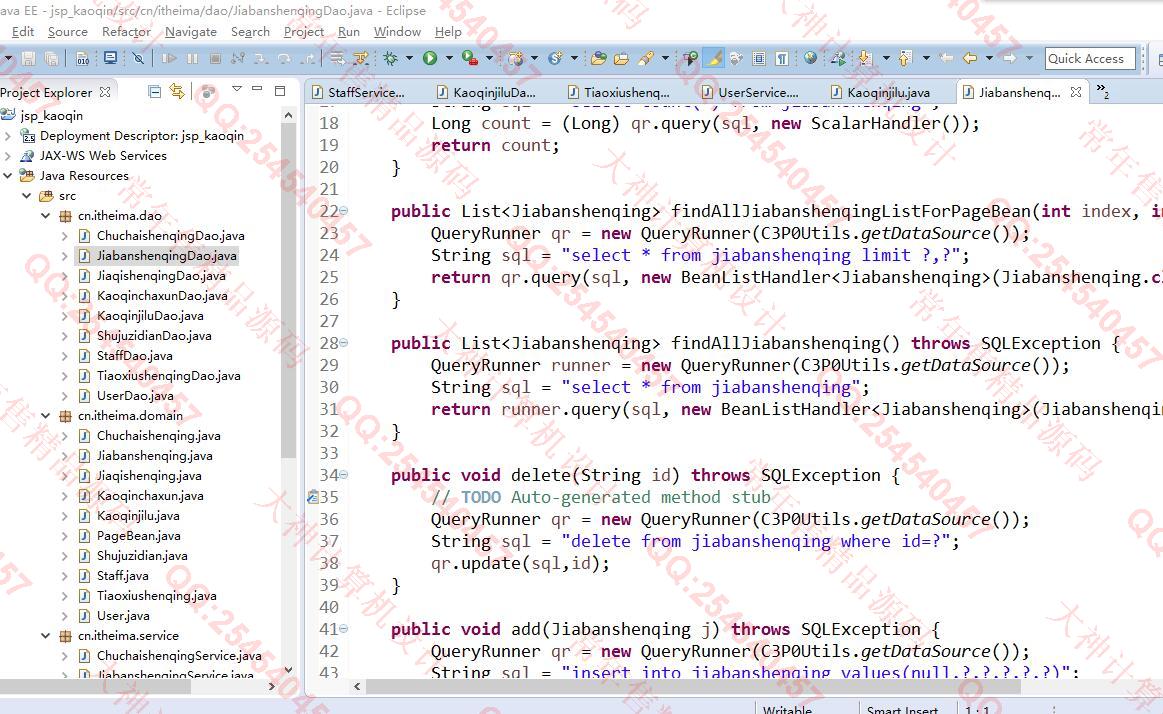Open the Search dropdown arrow
The width and height of the screenshot is (1163, 714).
[665, 58]
